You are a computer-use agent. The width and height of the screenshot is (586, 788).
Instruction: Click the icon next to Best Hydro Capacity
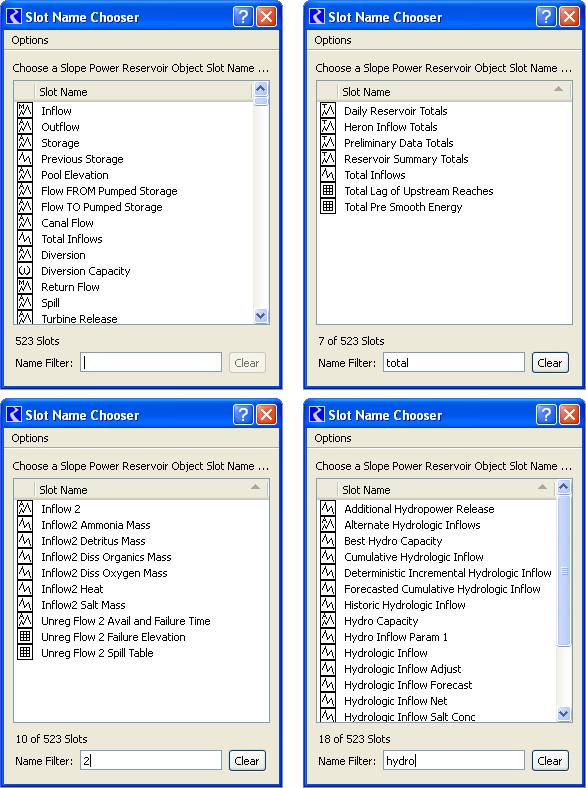click(328, 541)
